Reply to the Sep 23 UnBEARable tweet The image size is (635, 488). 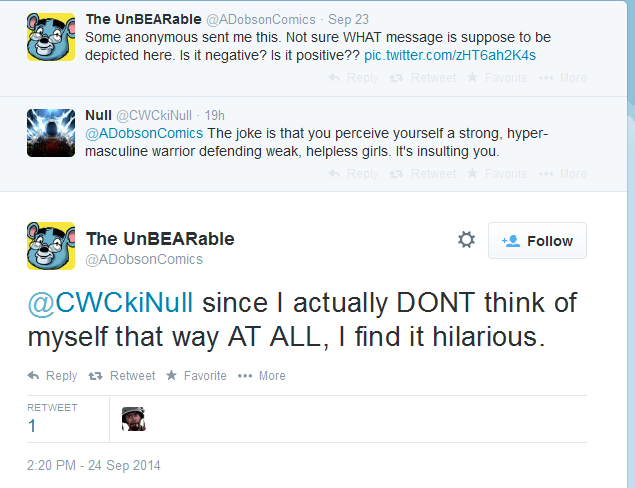[353, 78]
